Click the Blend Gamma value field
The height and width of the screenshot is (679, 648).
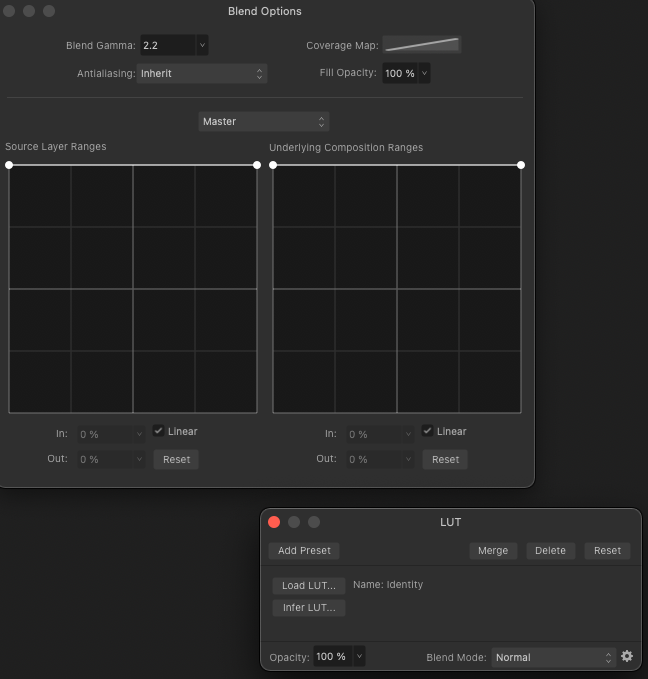(166, 45)
